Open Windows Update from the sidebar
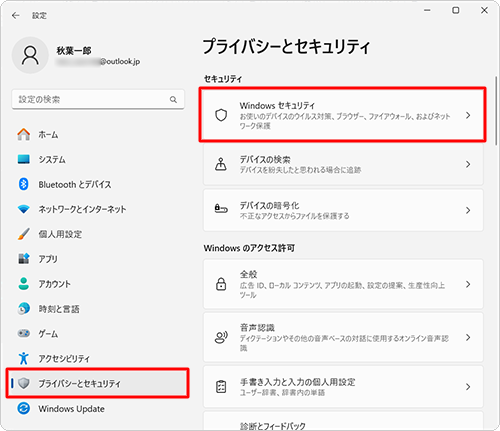This screenshot has width=500, height=431. [x=98, y=408]
